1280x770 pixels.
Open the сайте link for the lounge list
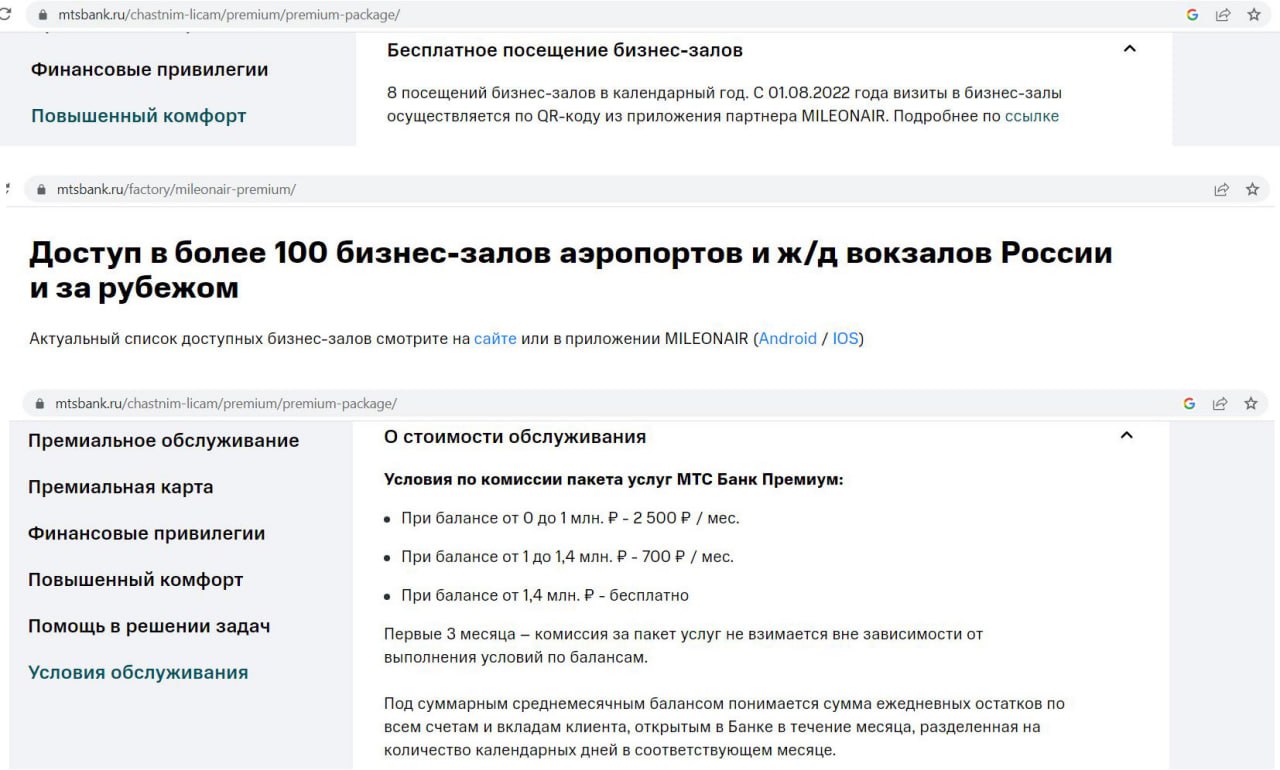495,338
